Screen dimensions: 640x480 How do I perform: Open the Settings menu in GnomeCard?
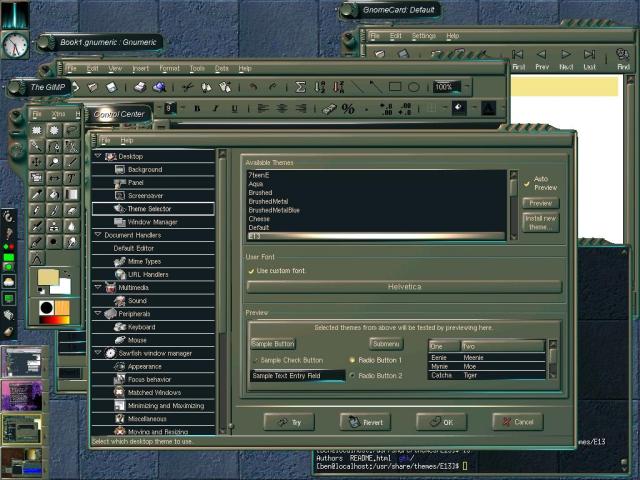tap(424, 36)
